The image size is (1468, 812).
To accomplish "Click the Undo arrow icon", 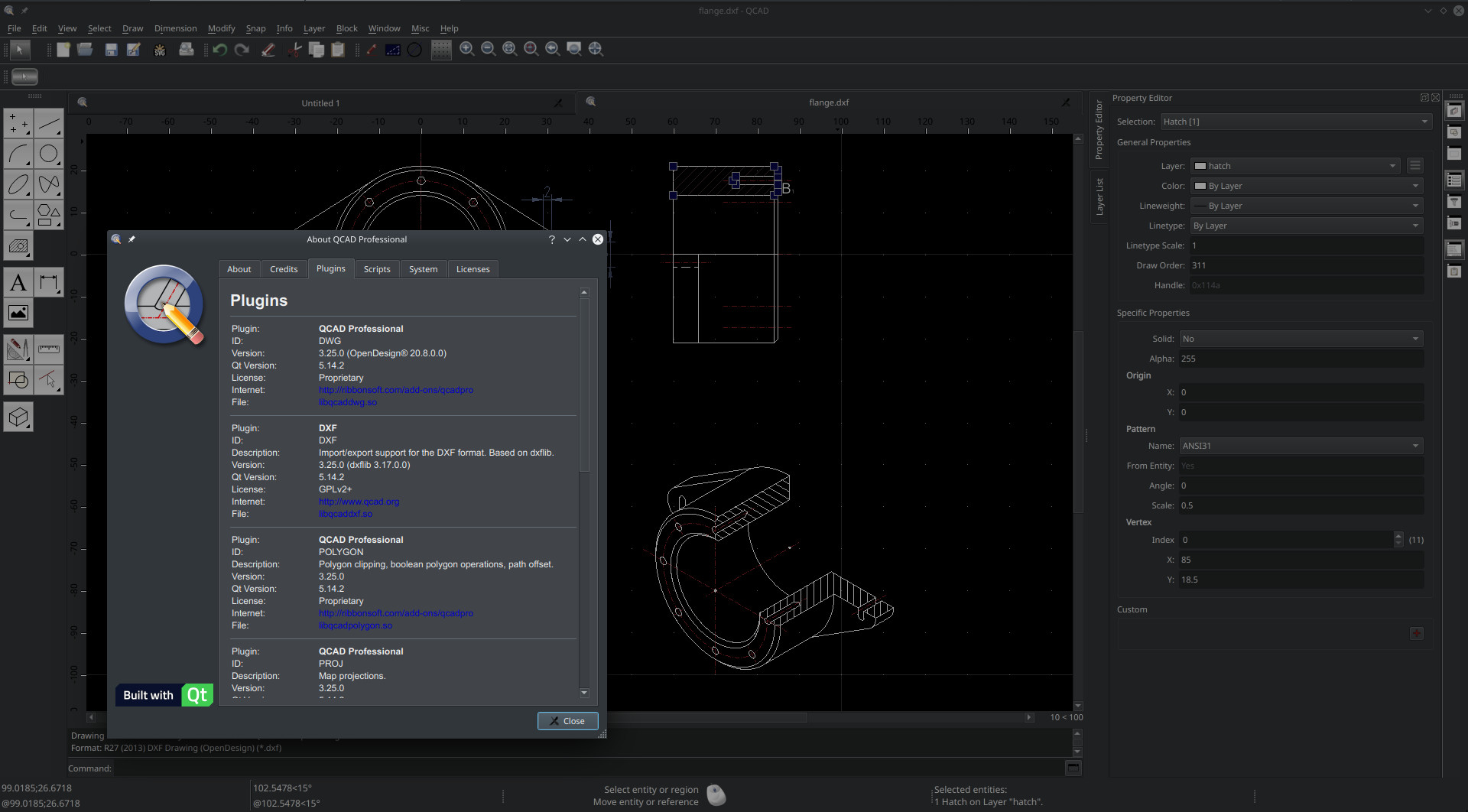I will (220, 50).
